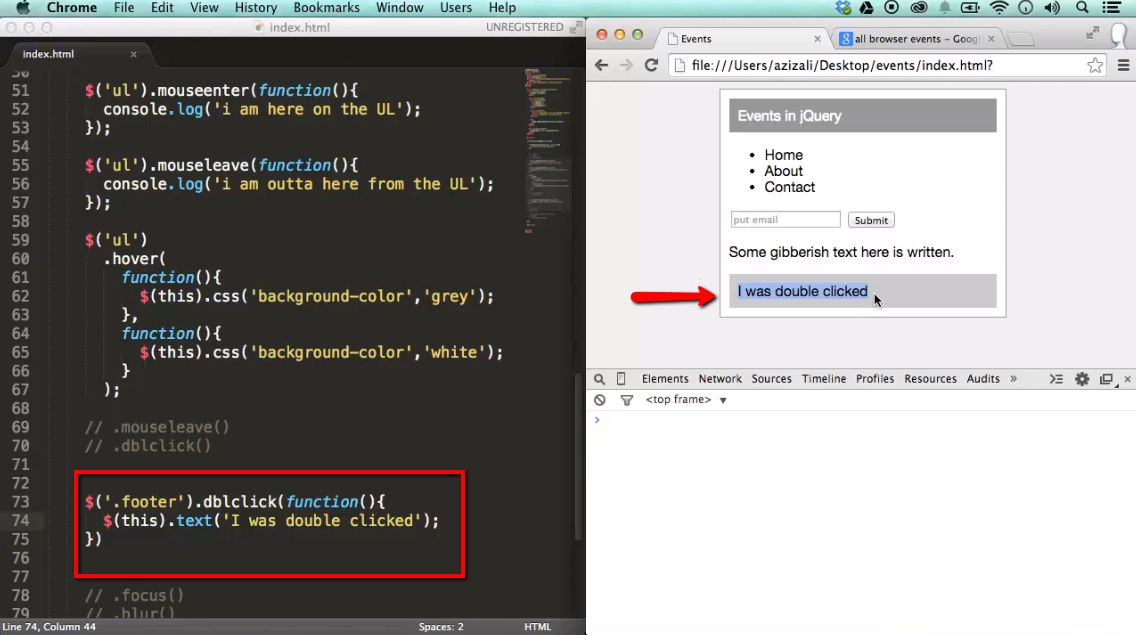This screenshot has height=635, width=1136.
Task: Open the Chrome menu hamburger icon
Action: tap(1124, 64)
